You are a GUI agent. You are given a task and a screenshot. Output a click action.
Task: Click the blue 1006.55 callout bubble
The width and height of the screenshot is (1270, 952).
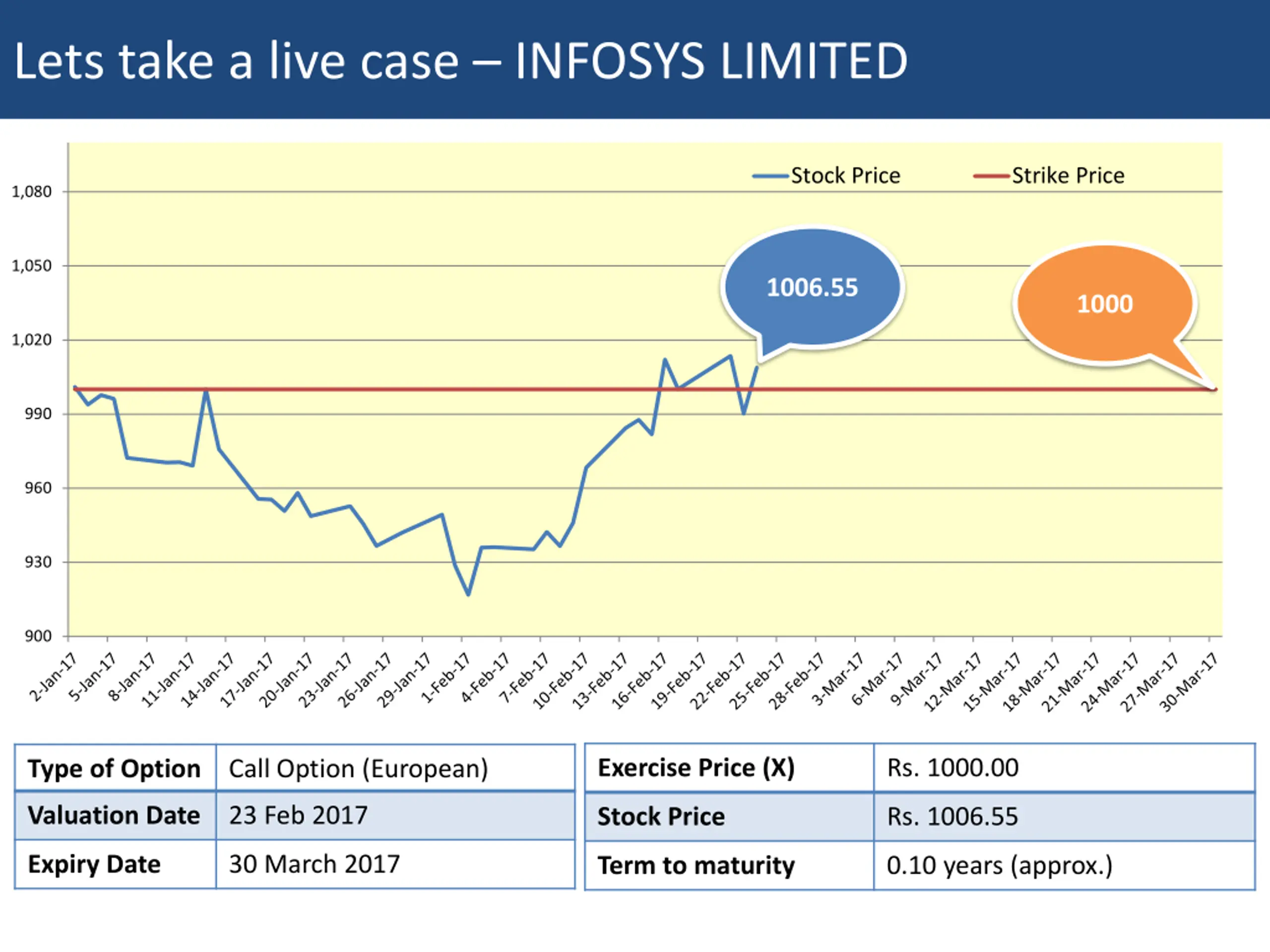coord(812,287)
